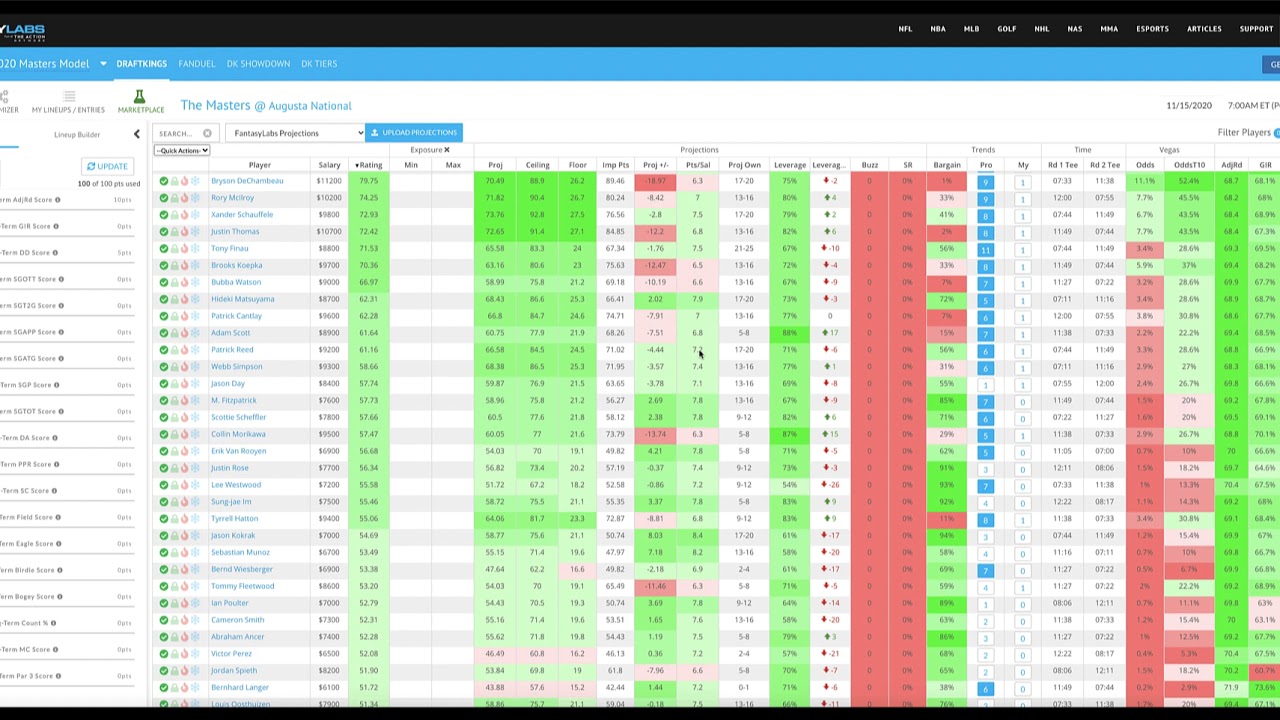This screenshot has width=1280, height=720.
Task: Lock Bryson DeChambeau with the lock icon
Action: [x=174, y=181]
